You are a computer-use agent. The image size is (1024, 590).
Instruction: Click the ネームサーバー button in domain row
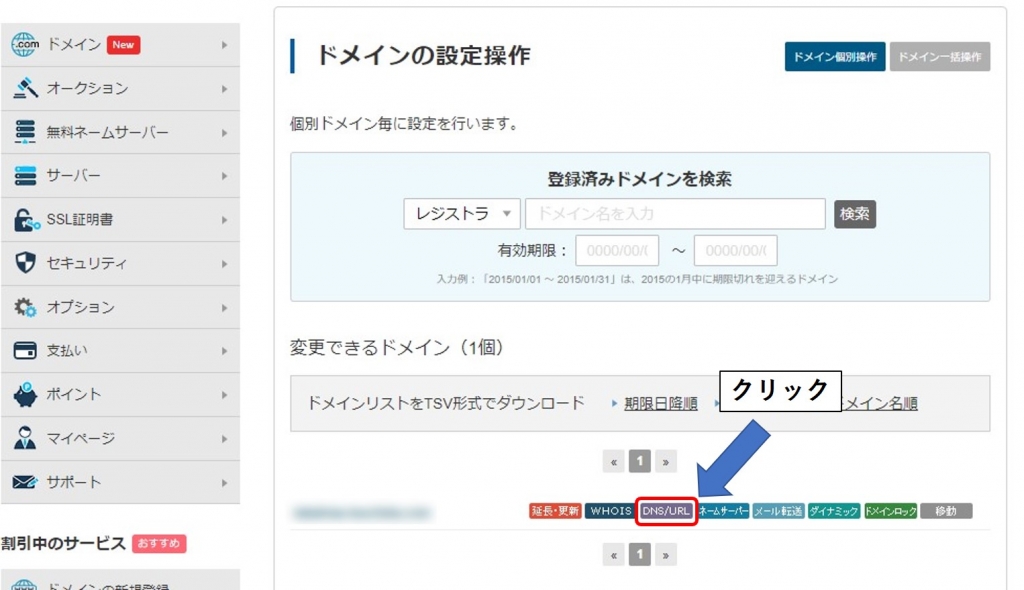click(x=723, y=511)
